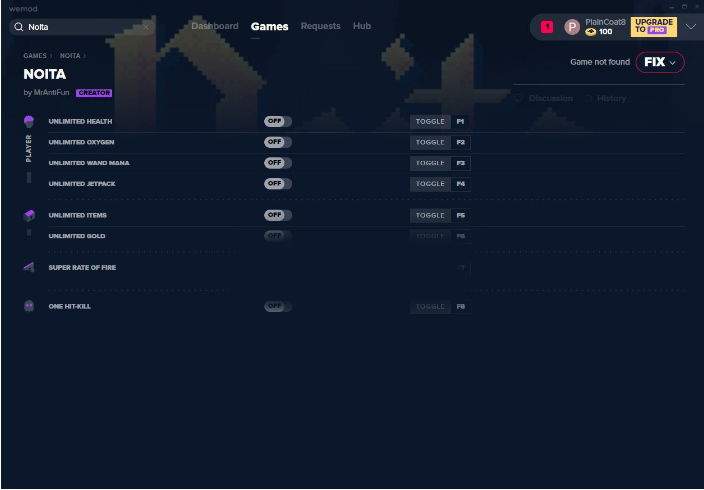This screenshot has width=704, height=490.
Task: Open the Requests tab
Action: [x=321, y=26]
